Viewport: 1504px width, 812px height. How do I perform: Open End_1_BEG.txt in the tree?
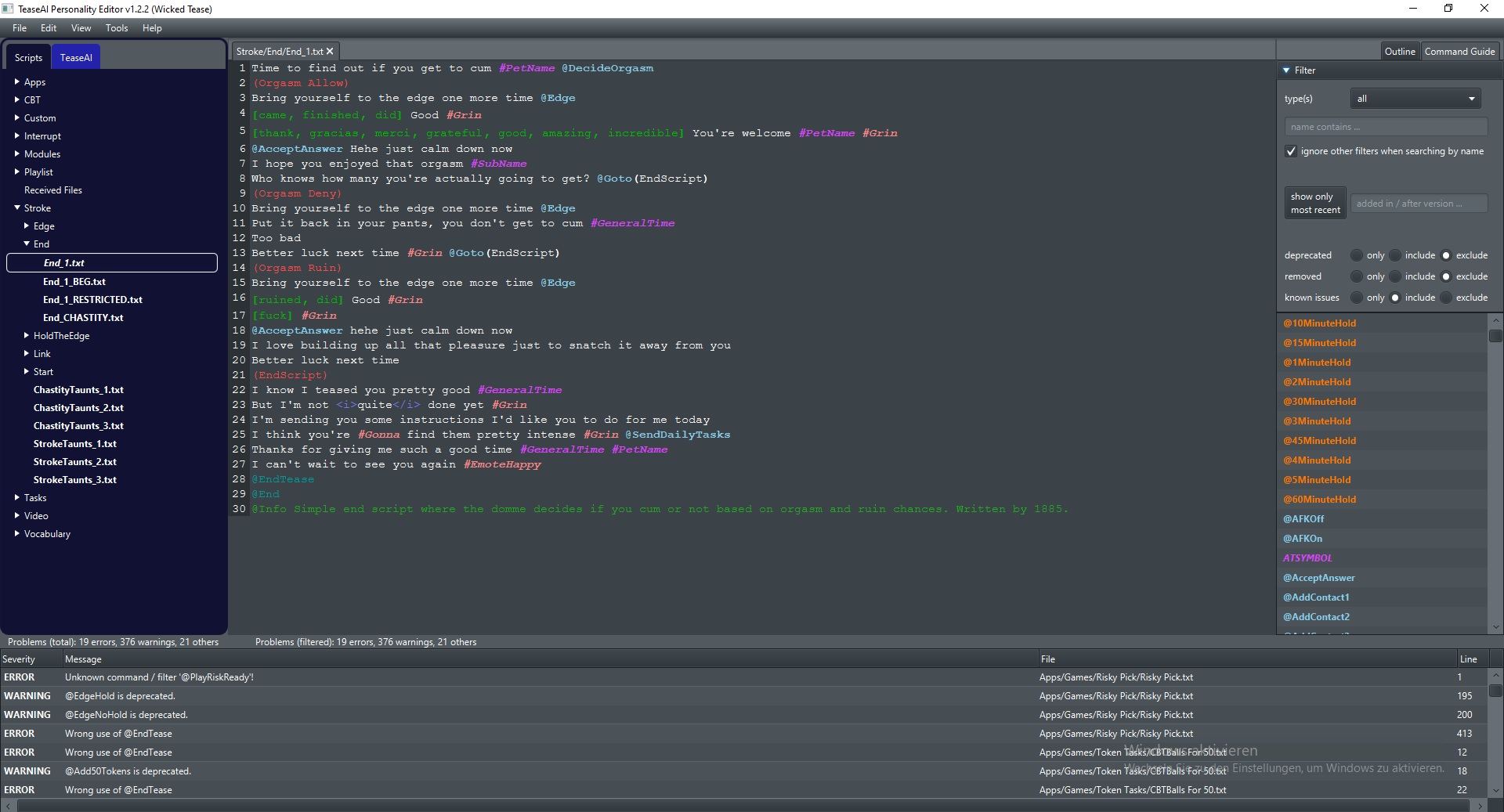(x=74, y=282)
